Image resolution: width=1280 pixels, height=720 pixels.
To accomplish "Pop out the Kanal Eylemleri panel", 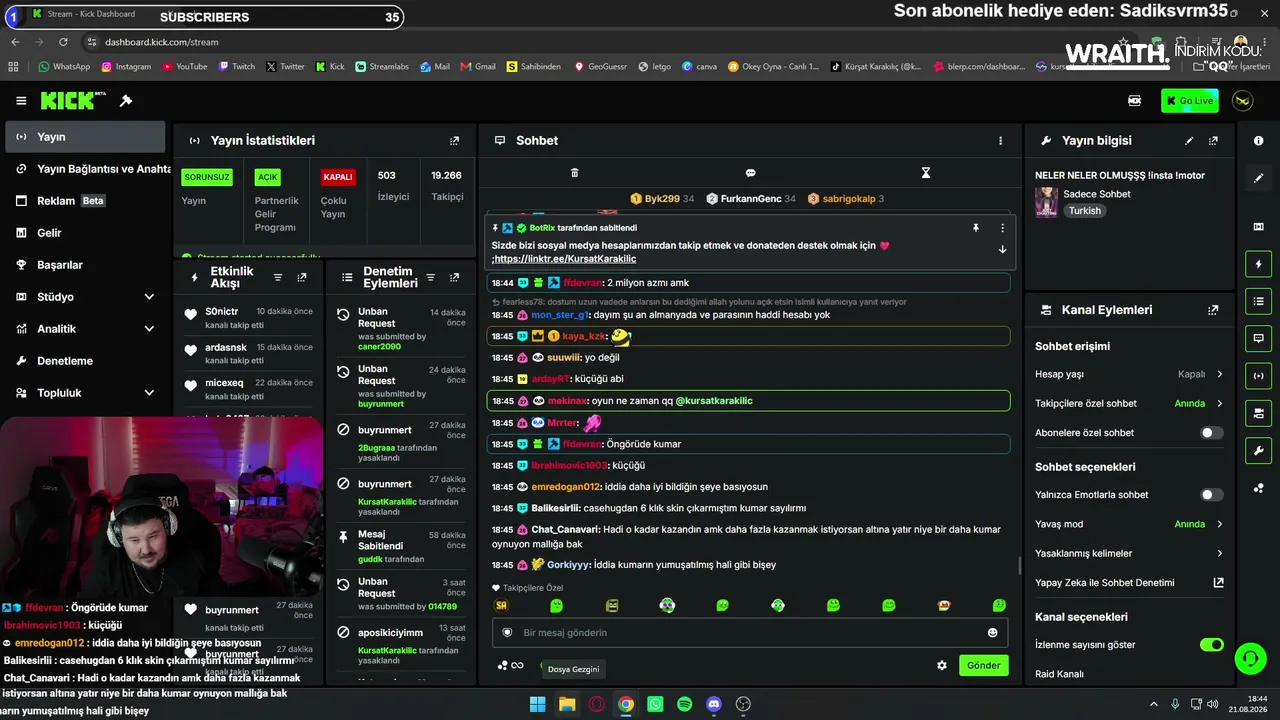I will tap(1213, 310).
